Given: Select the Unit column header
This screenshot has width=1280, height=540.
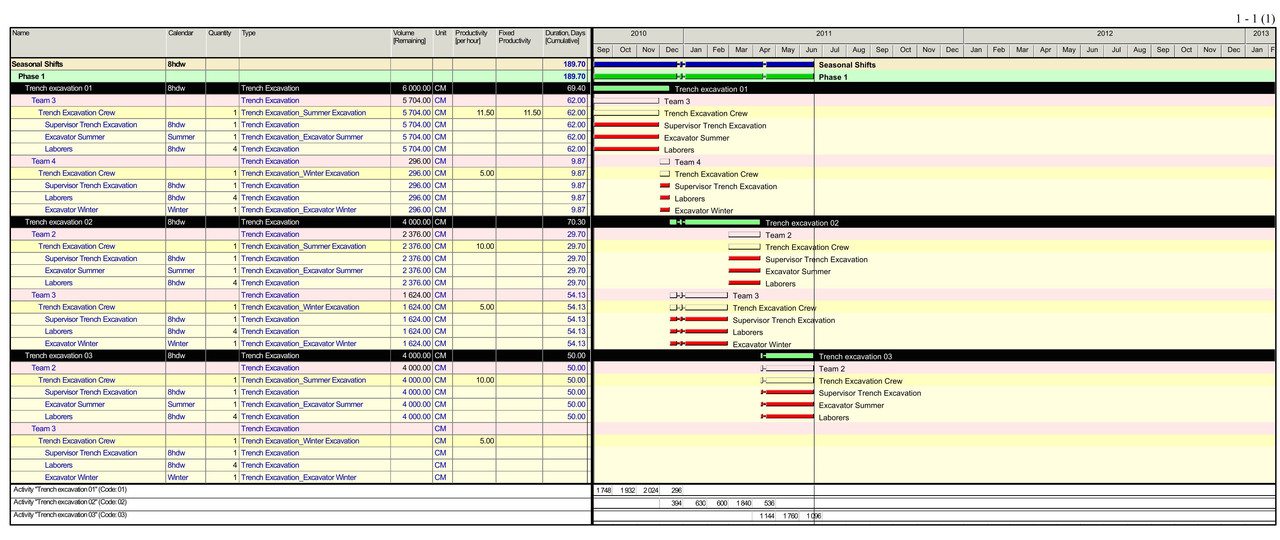Looking at the screenshot, I should [x=443, y=43].
